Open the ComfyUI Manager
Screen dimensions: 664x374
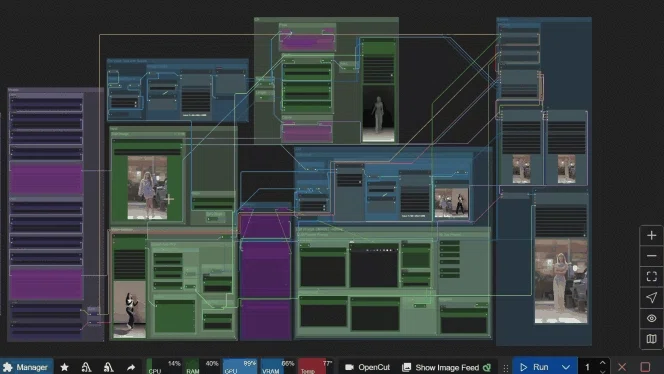coord(26,367)
